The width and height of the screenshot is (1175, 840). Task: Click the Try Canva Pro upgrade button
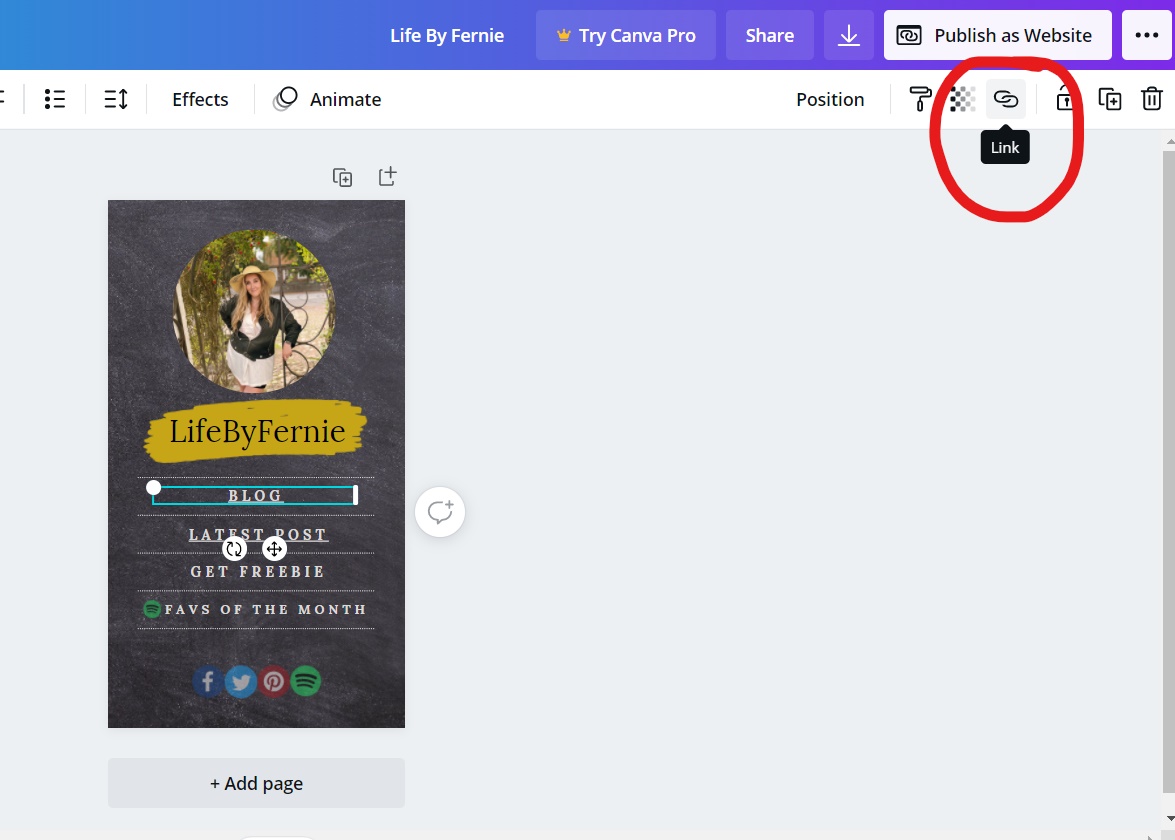625,35
